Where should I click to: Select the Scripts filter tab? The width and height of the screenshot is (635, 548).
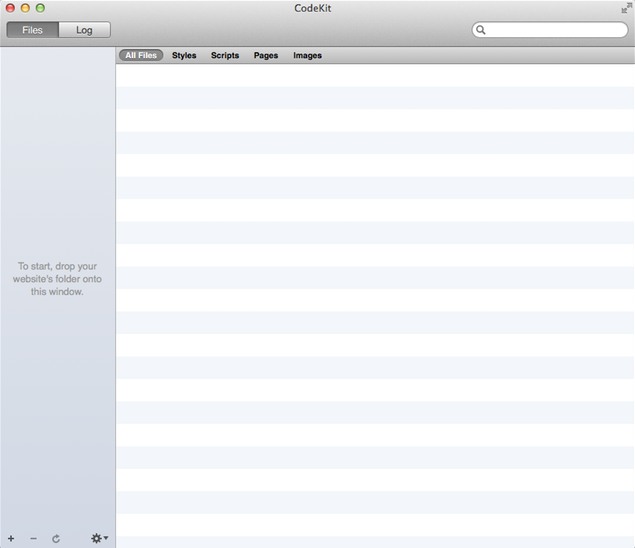coord(225,55)
